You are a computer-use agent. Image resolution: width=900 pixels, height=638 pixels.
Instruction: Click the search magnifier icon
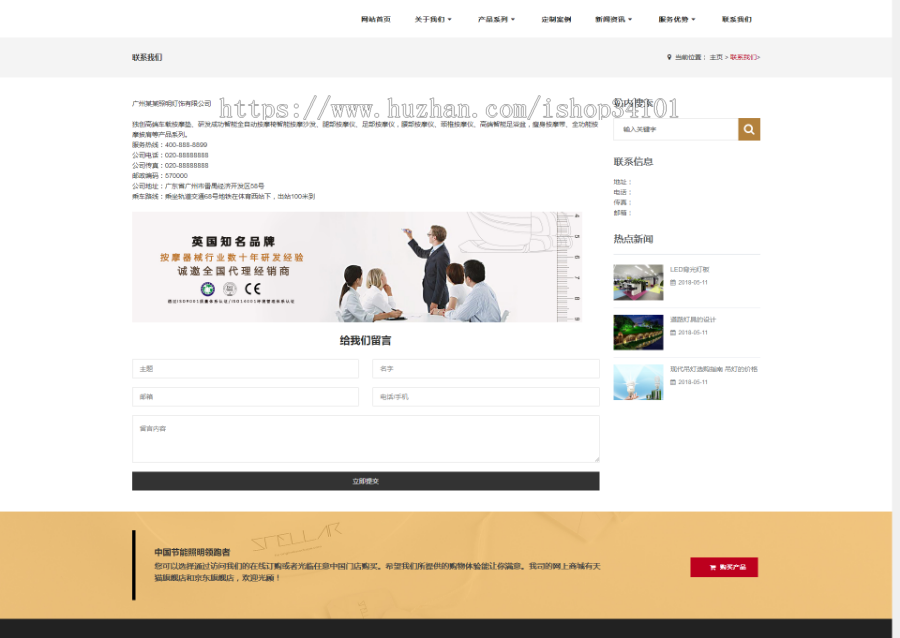(x=748, y=129)
